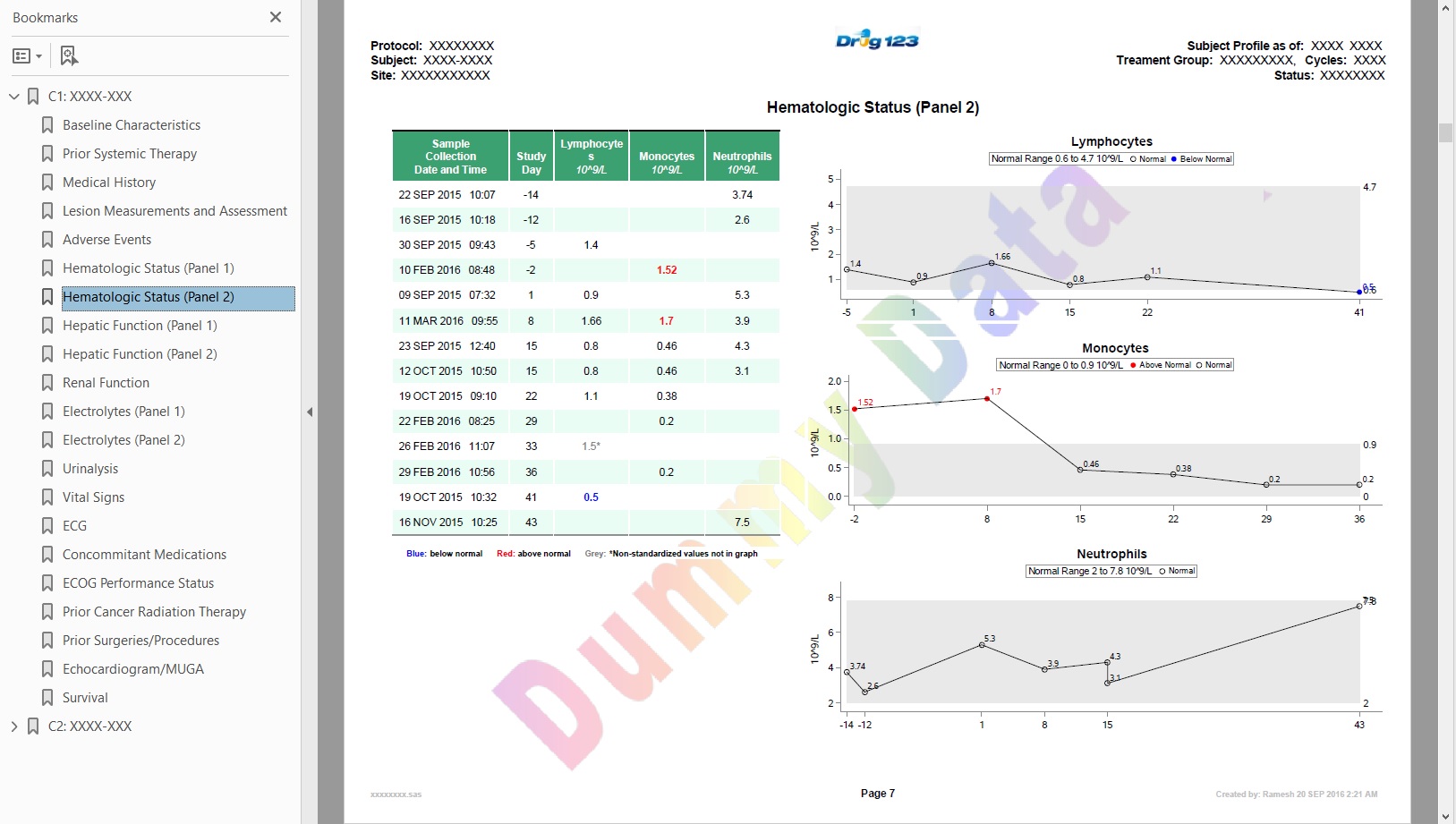1456x824 pixels.
Task: Jump to the Survival bookmark
Action: click(x=85, y=698)
